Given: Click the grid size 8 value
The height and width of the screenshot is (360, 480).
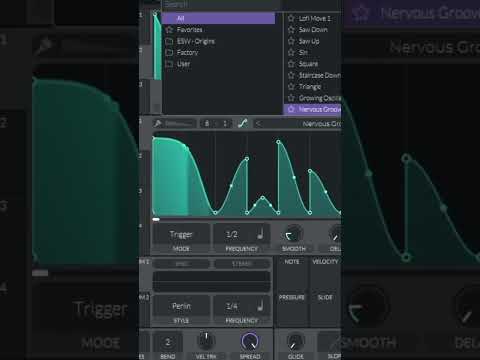Looking at the screenshot, I should click(x=207, y=124).
